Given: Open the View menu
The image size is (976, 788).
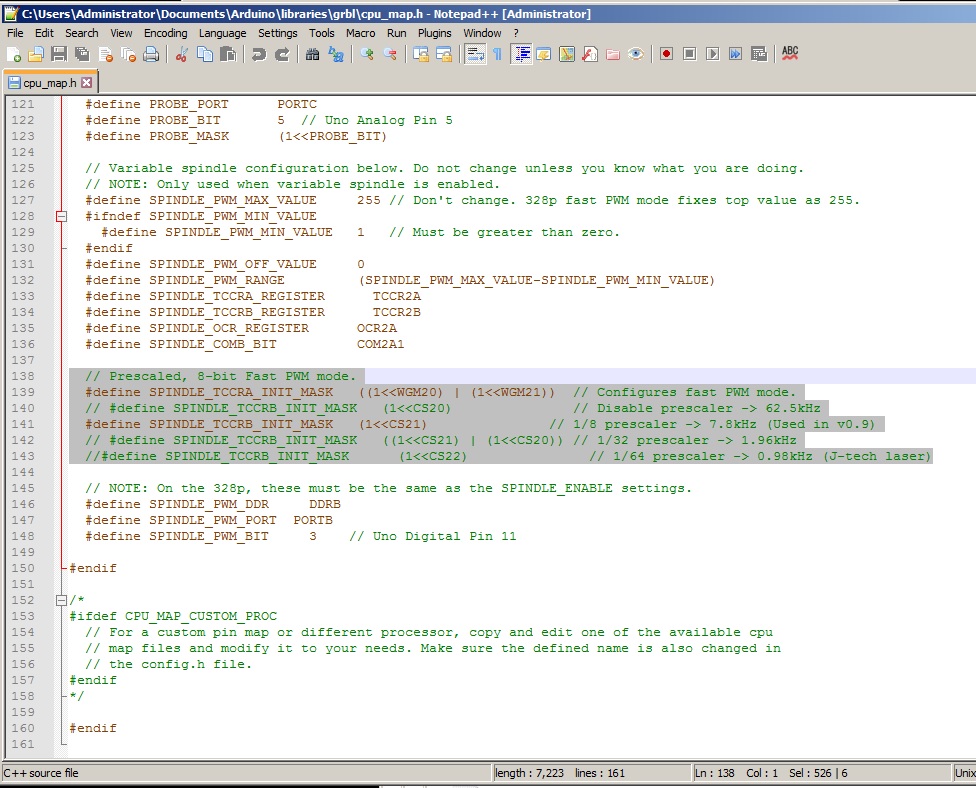Looking at the screenshot, I should coord(121,33).
